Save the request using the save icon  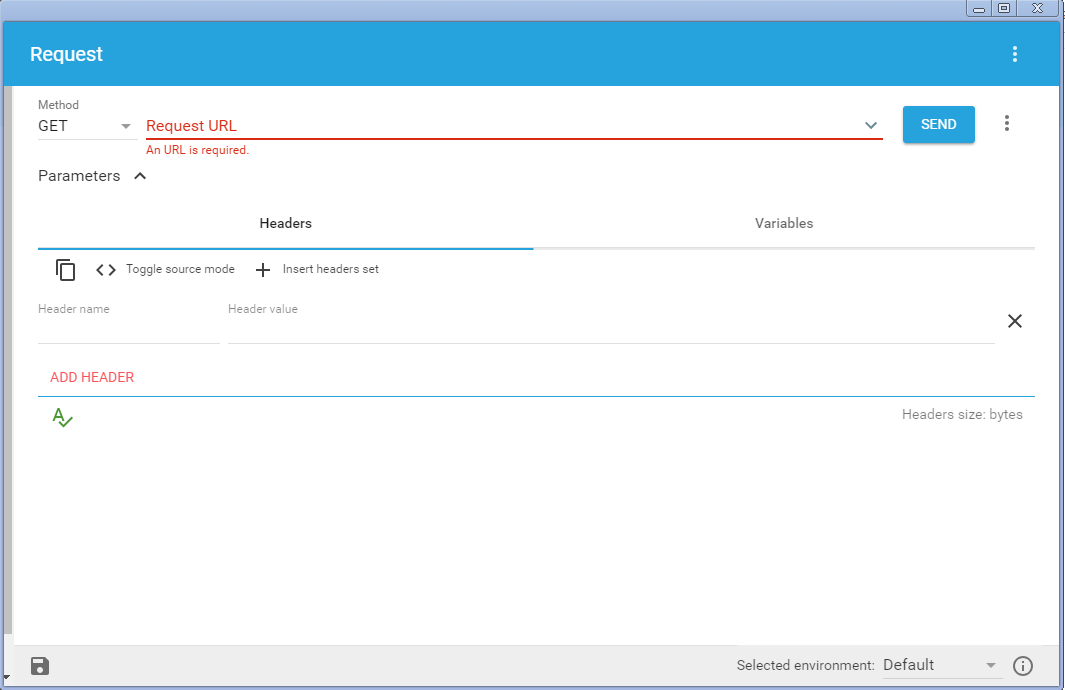39,665
